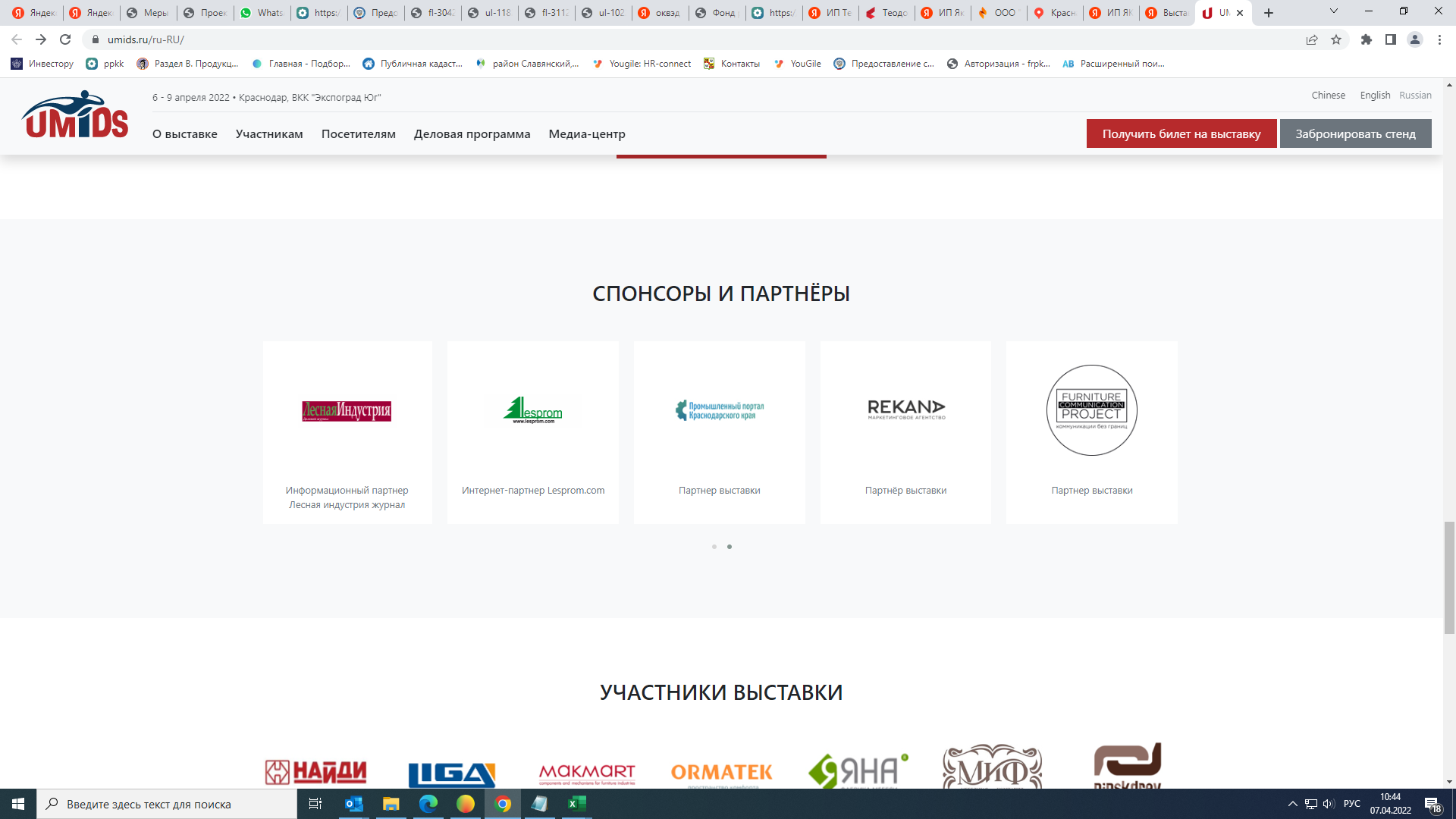Bookmark this page with the star icon
Screen dimensions: 1456x819
[1336, 39]
